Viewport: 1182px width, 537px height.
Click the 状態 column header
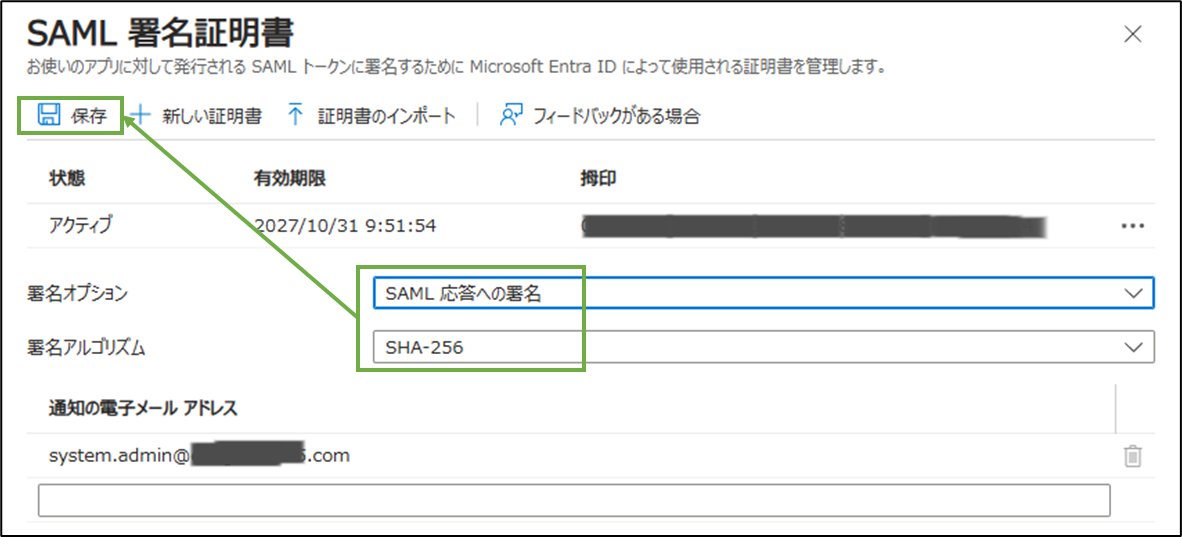point(67,179)
